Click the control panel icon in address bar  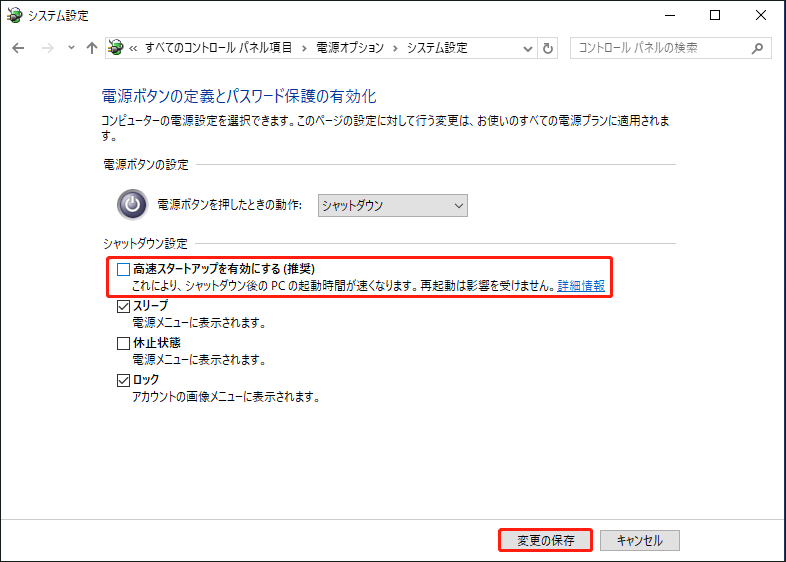pyautogui.click(x=116, y=48)
